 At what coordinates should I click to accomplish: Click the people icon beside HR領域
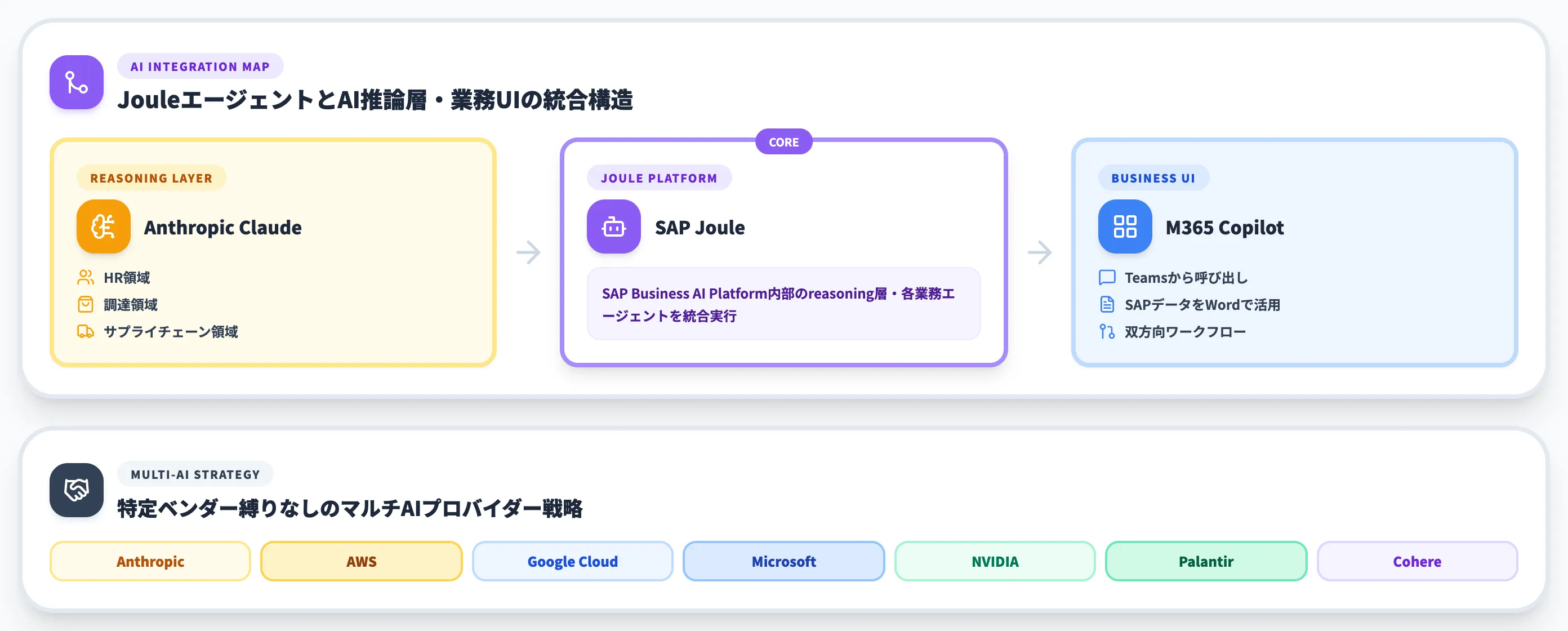85,278
